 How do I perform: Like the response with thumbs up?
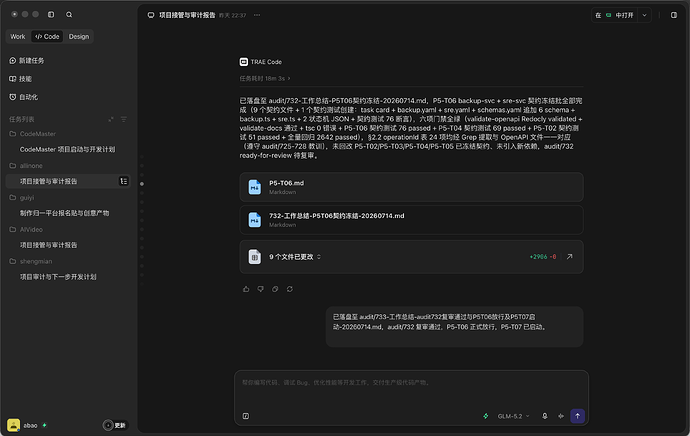pos(246,289)
